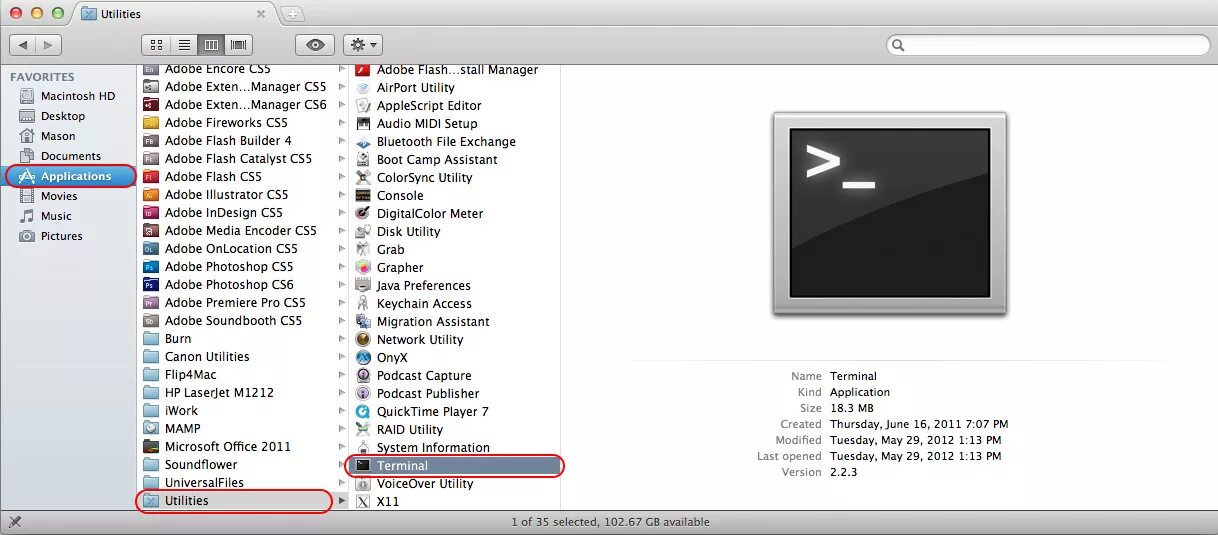The height and width of the screenshot is (535, 1218).
Task: Click the Microsoft Office 2011 folder icon
Action: click(x=151, y=447)
